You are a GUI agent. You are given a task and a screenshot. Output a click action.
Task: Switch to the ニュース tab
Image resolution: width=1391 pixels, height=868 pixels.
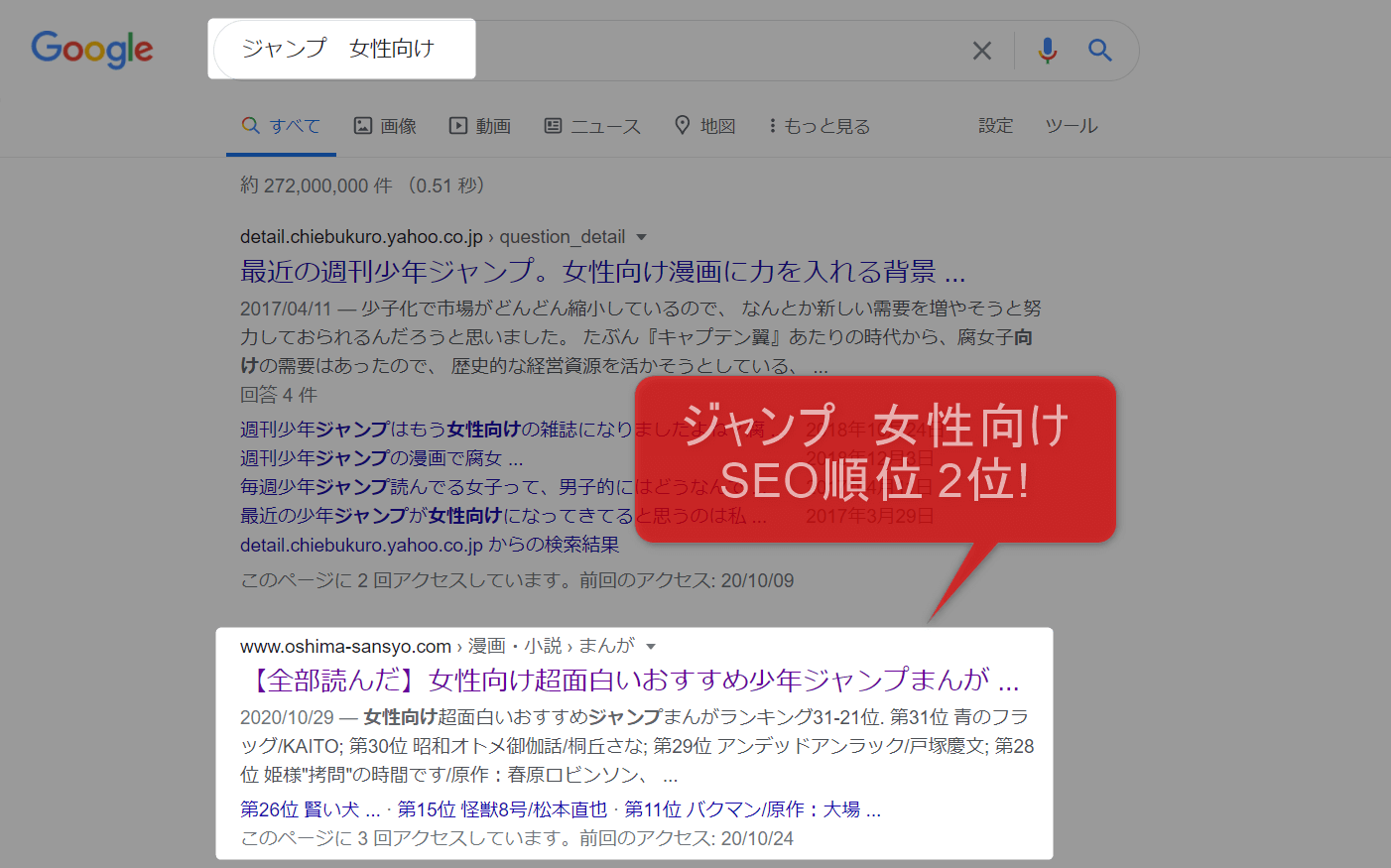(x=592, y=126)
